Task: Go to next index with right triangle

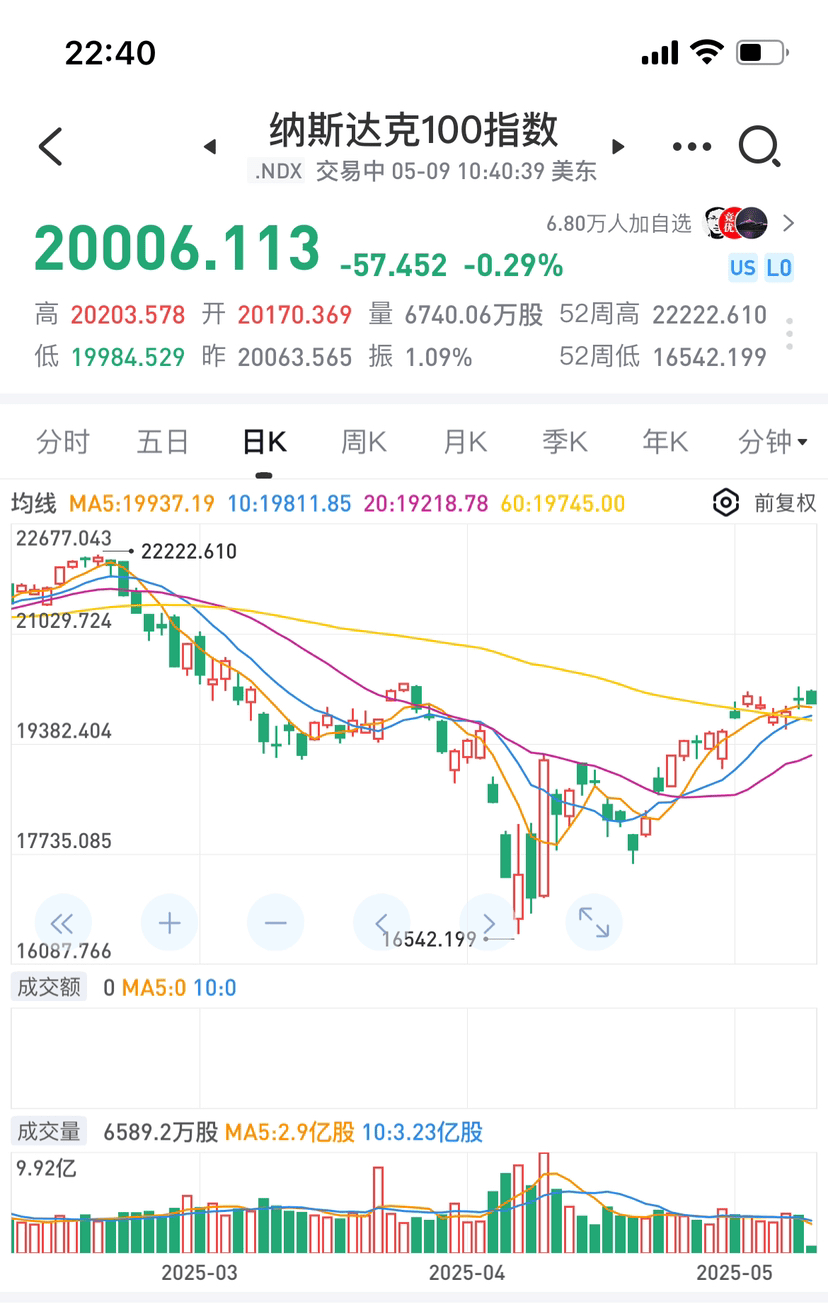Action: tap(618, 147)
